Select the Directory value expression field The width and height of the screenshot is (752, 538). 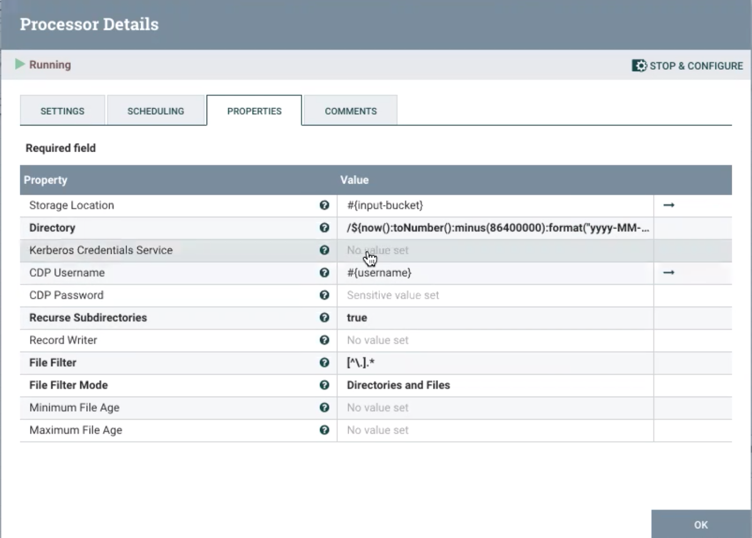pos(498,228)
